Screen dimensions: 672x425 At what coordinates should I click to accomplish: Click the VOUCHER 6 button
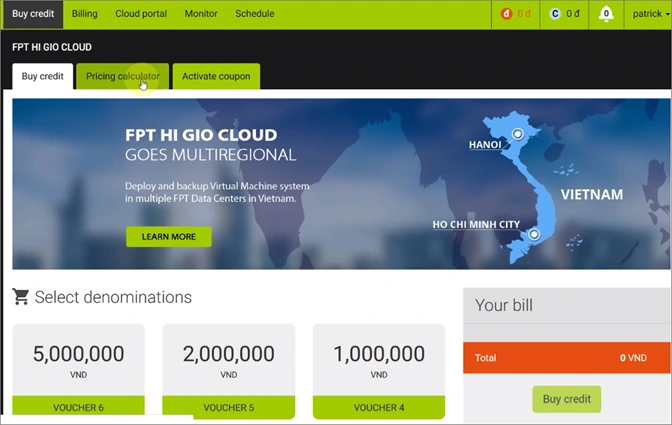pos(78,407)
